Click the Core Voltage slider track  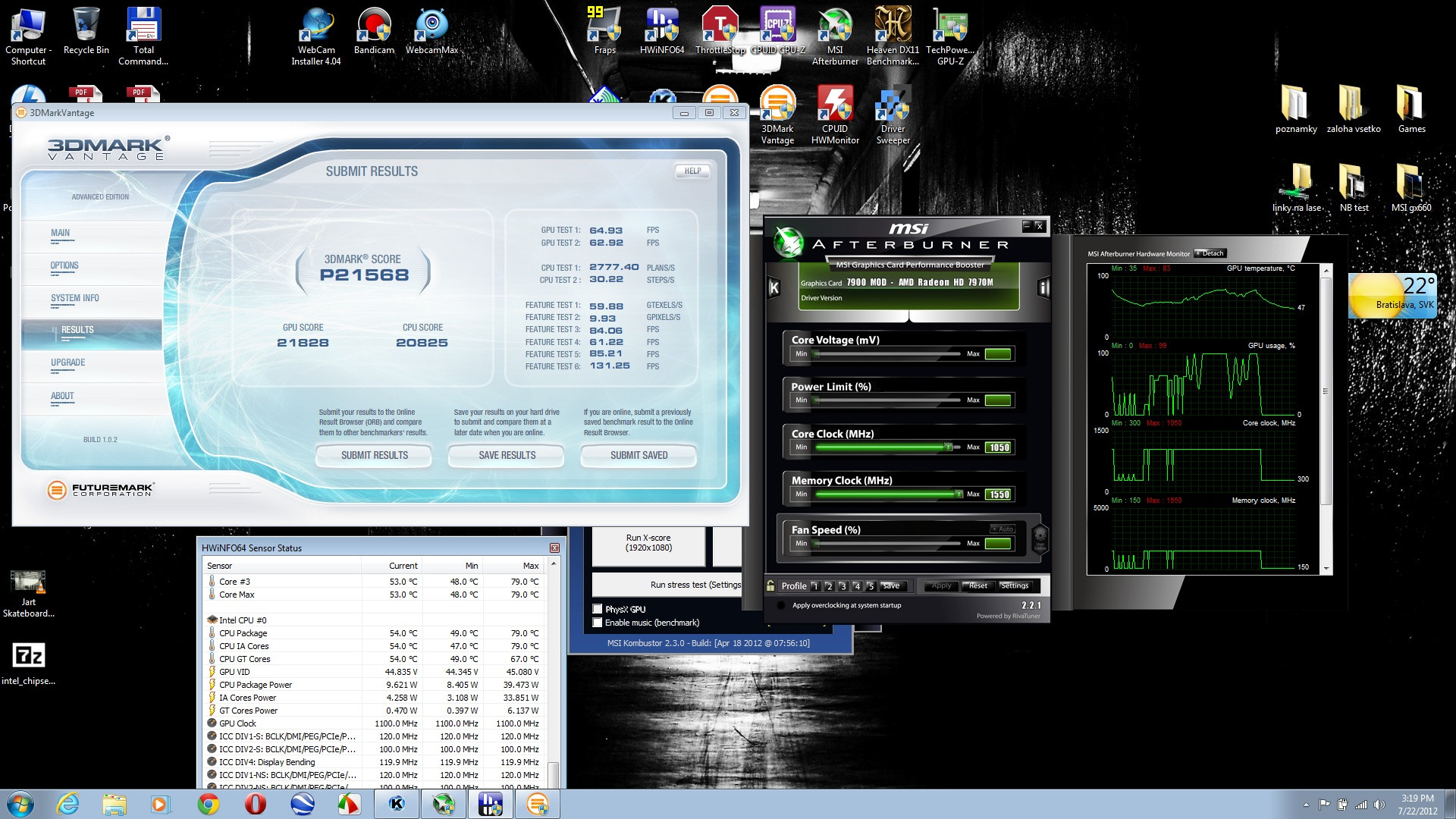(887, 354)
